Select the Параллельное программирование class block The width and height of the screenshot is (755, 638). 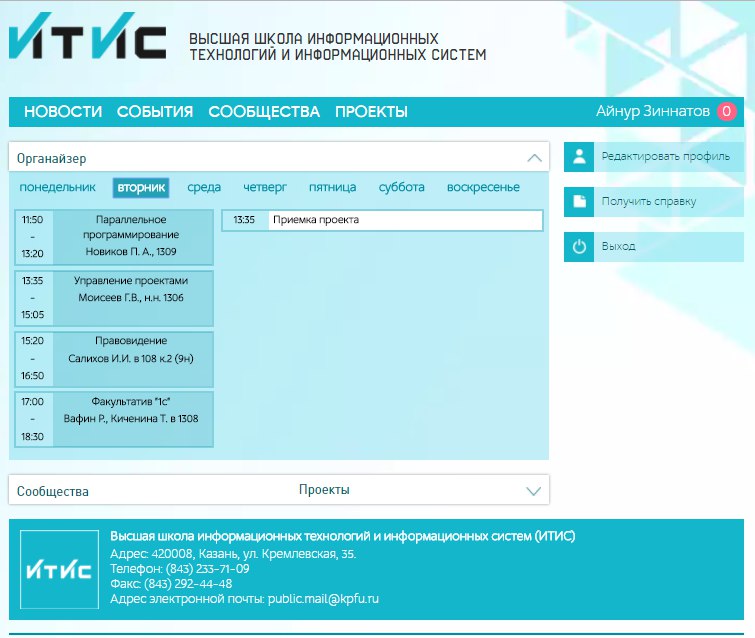[131, 236]
